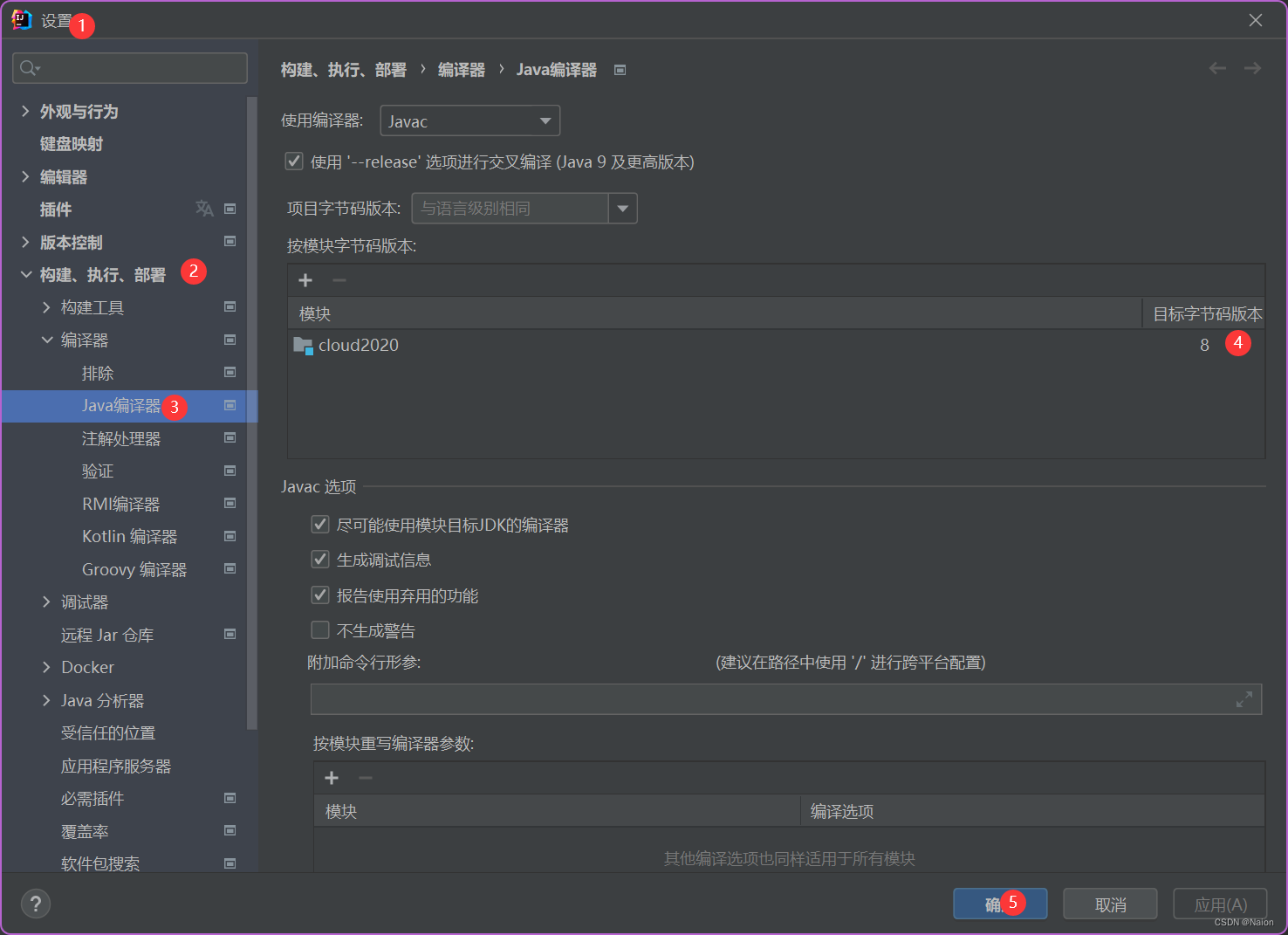The width and height of the screenshot is (1288, 935).
Task: Add module bytecode version with plus icon
Action: pyautogui.click(x=305, y=280)
